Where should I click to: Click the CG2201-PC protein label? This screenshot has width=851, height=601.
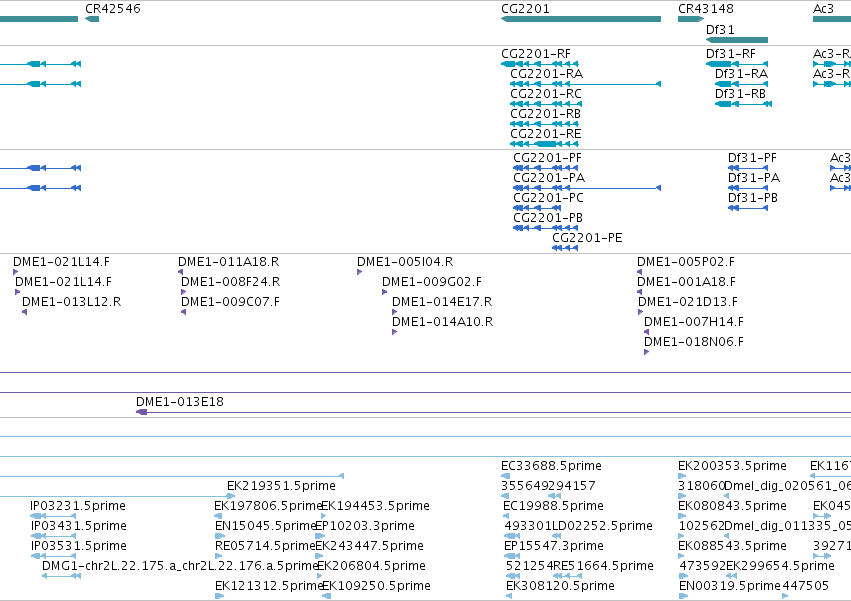coord(548,198)
